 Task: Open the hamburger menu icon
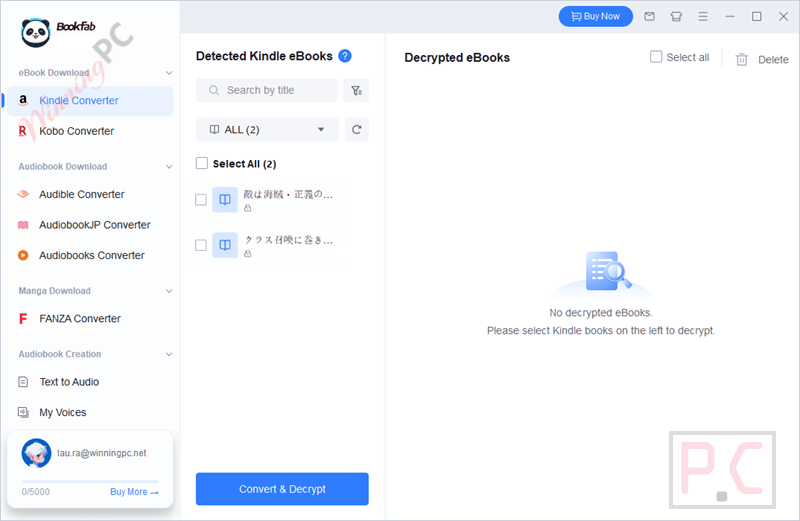point(703,16)
